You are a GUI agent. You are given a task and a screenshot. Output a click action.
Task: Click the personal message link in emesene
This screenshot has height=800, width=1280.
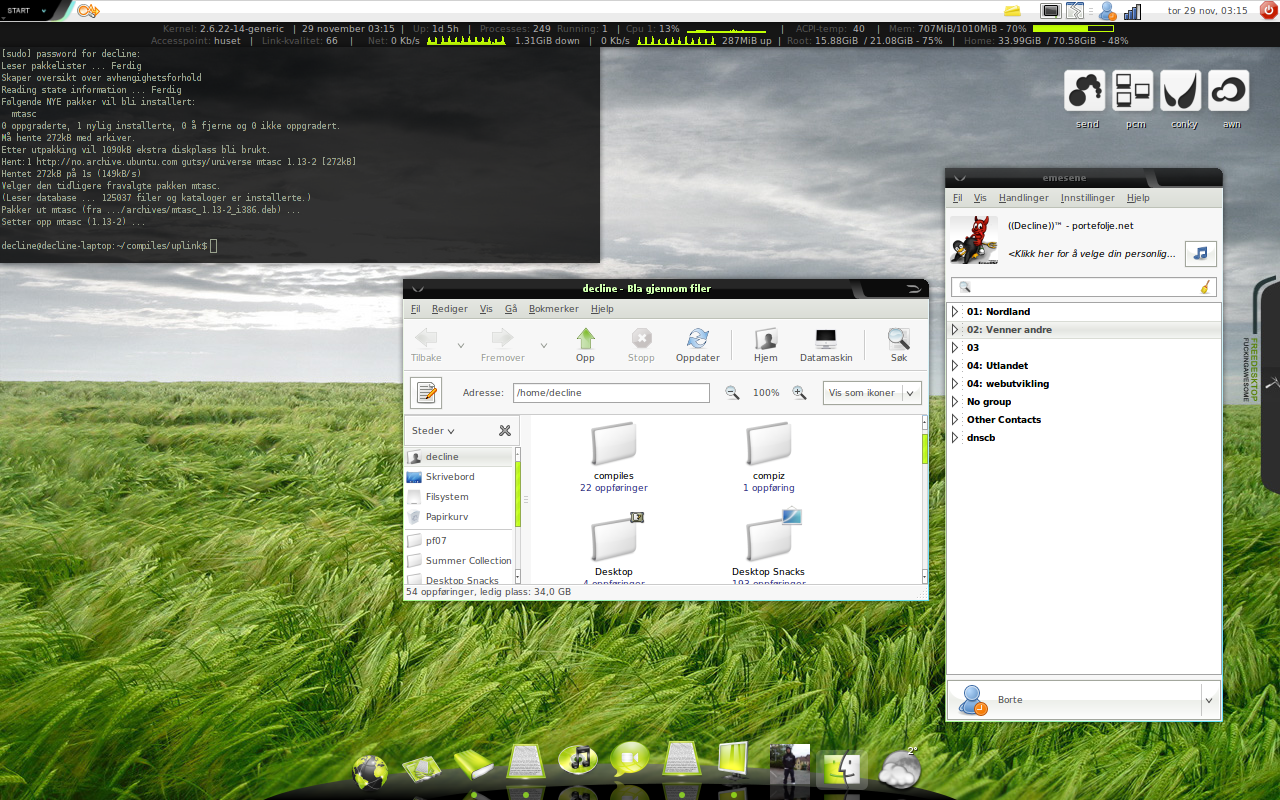pos(1092,254)
